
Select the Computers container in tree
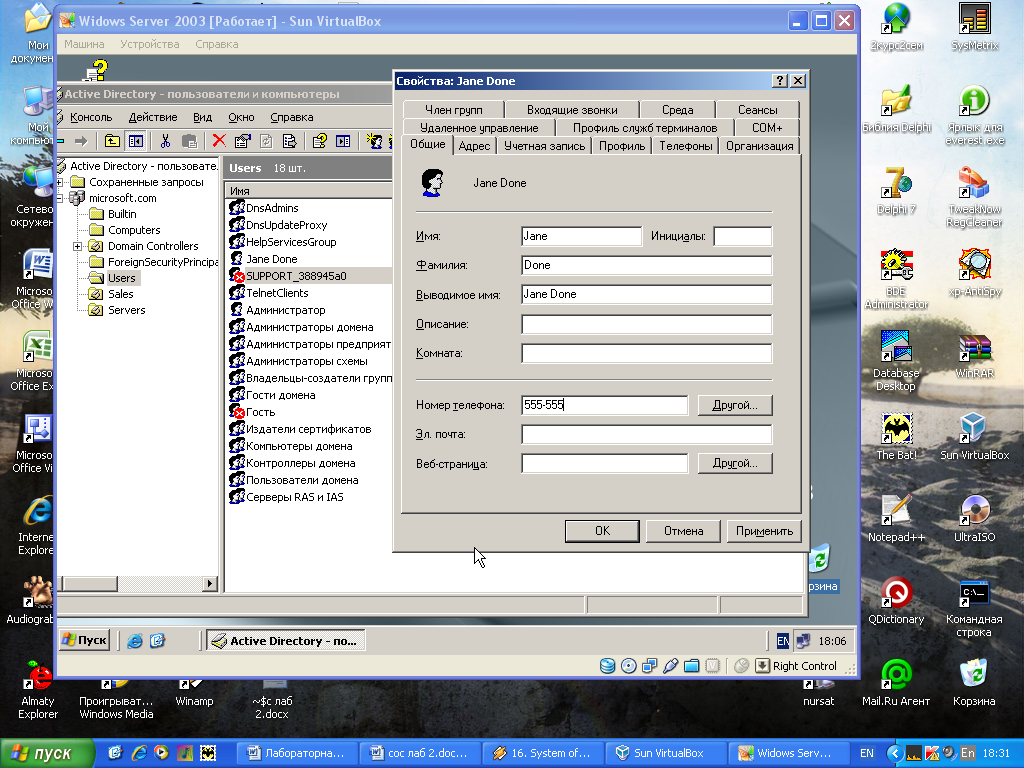pos(134,230)
